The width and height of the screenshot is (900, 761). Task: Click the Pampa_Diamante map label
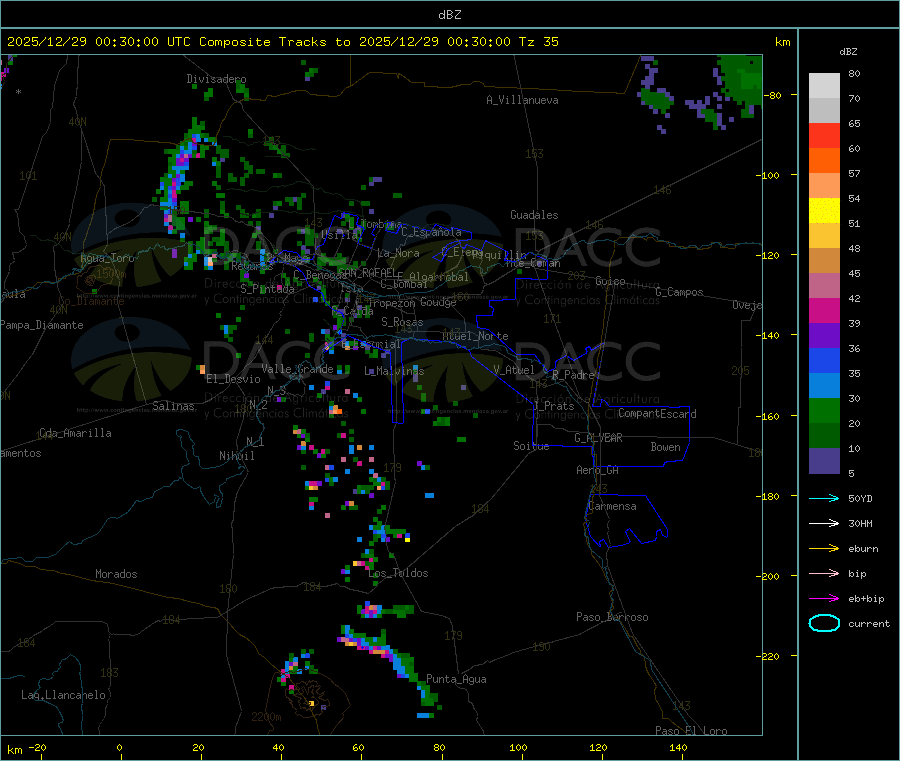pos(42,325)
